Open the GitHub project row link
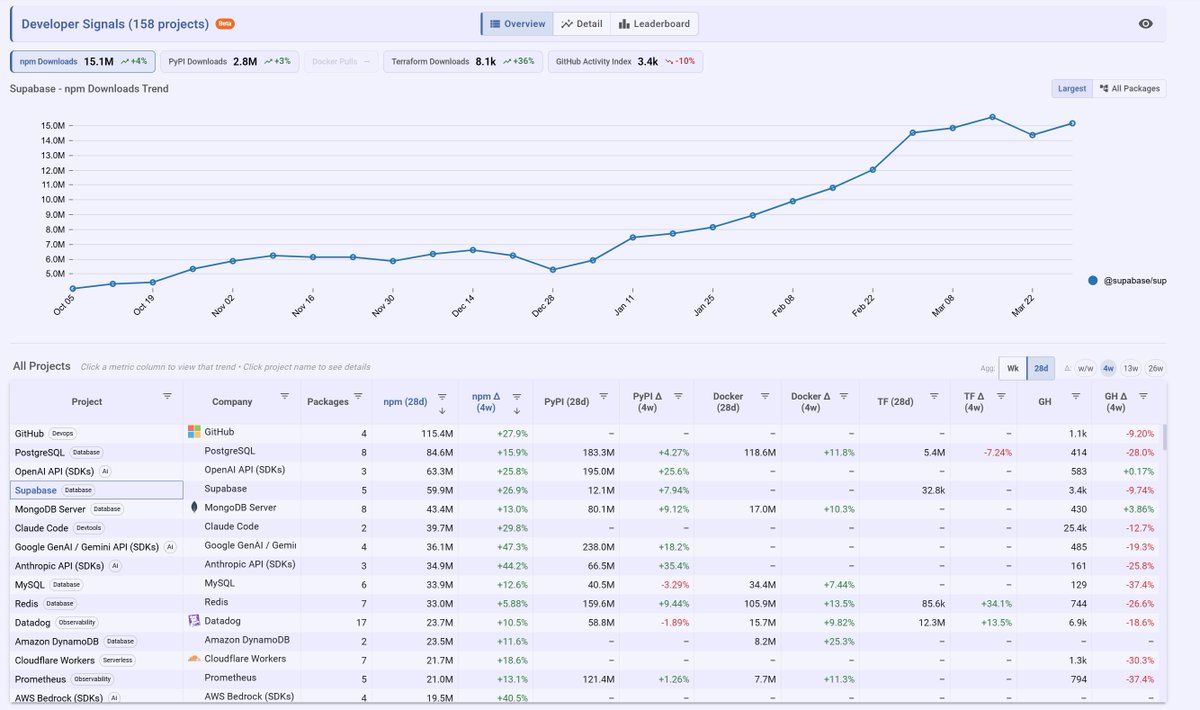 coord(29,434)
